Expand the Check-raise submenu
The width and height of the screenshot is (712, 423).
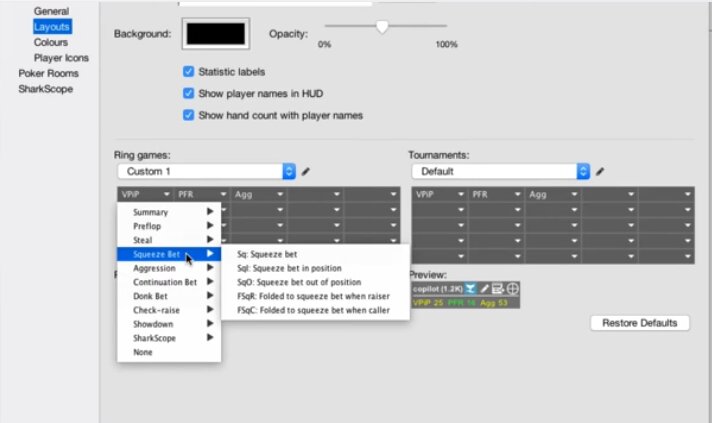point(169,310)
